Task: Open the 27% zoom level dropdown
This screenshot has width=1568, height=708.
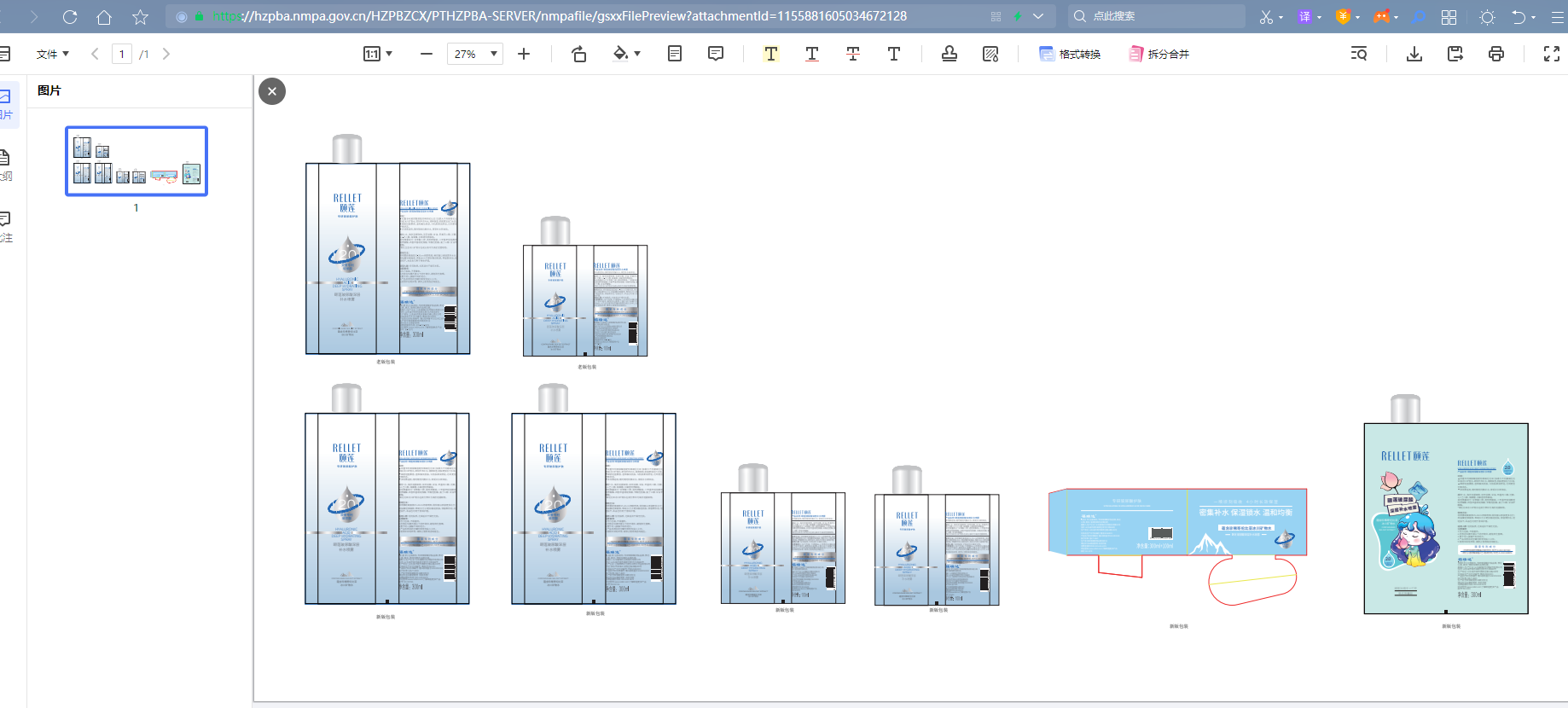Action: 493,54
